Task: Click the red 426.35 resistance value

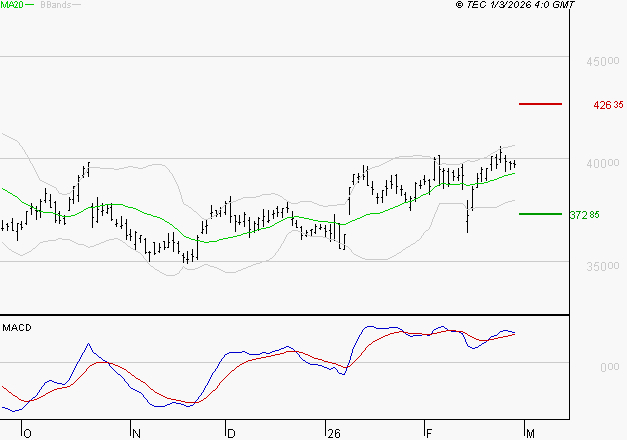Action: tap(608, 105)
